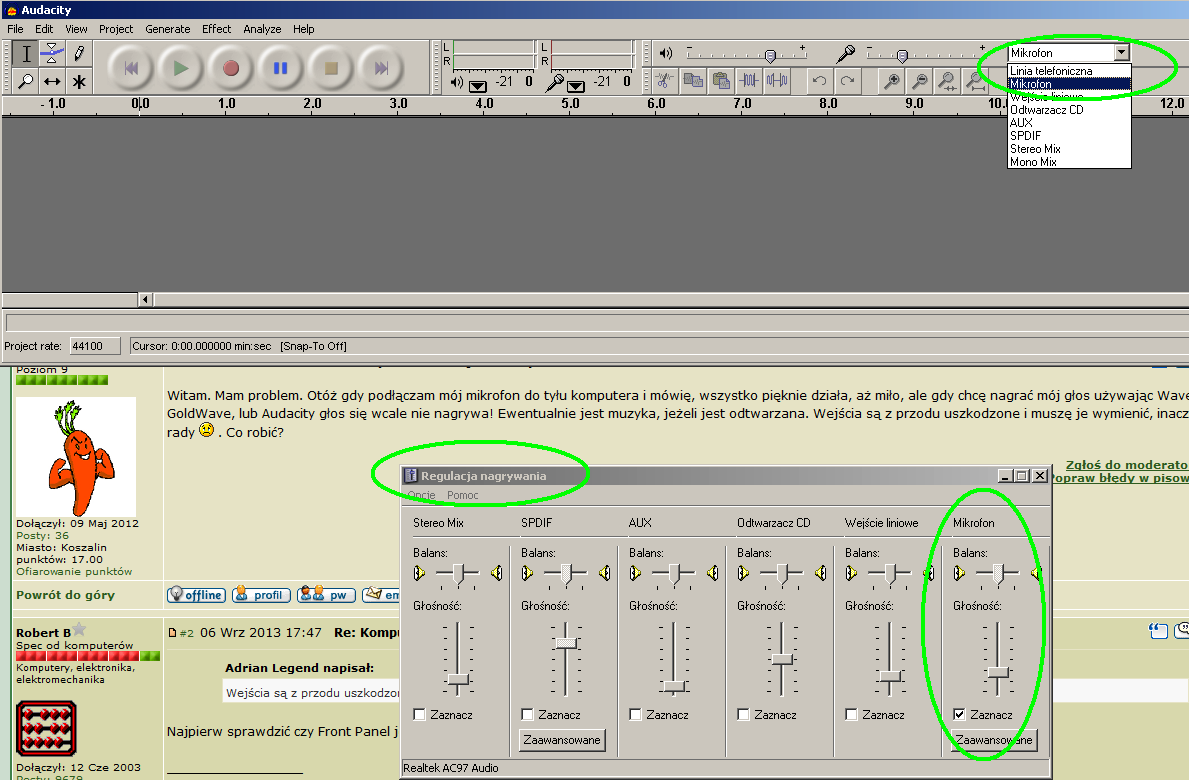Click Zaawansowane button under SPDIF
The height and width of the screenshot is (780, 1189).
pos(562,740)
